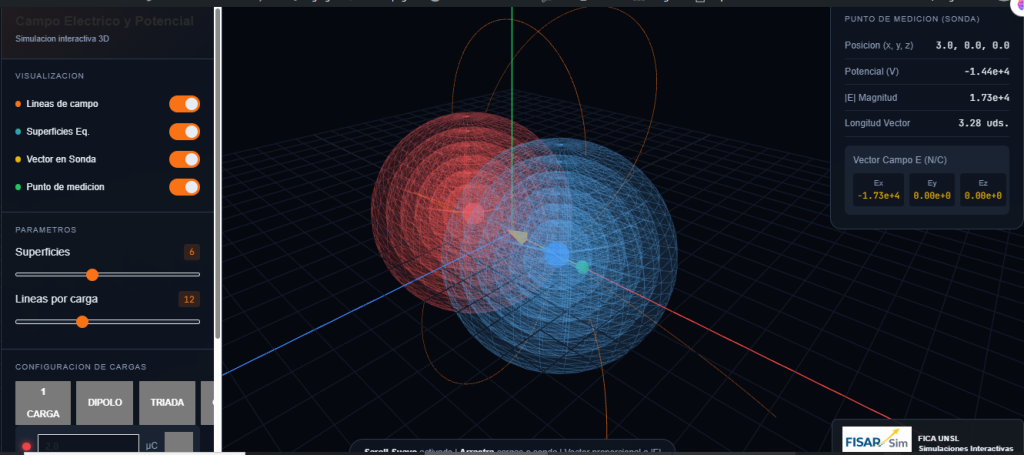Choose the DIPOLO charge configuration

point(105,402)
